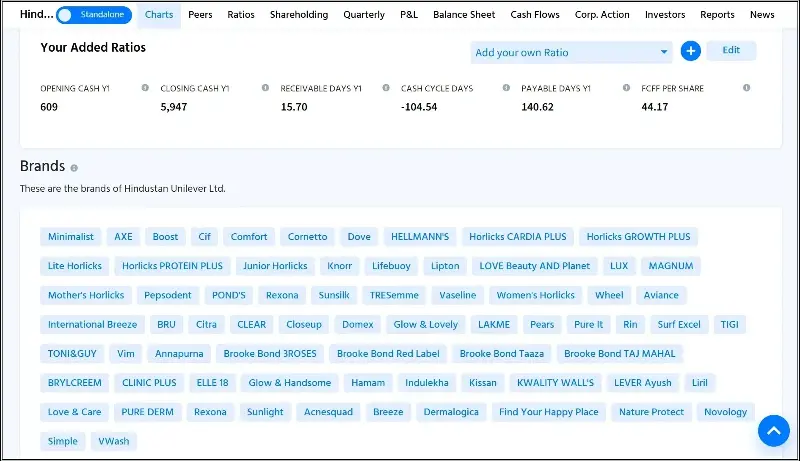Show info for Receivable Days Y1
Image resolution: width=800 pixels, height=461 pixels.
[386, 88]
